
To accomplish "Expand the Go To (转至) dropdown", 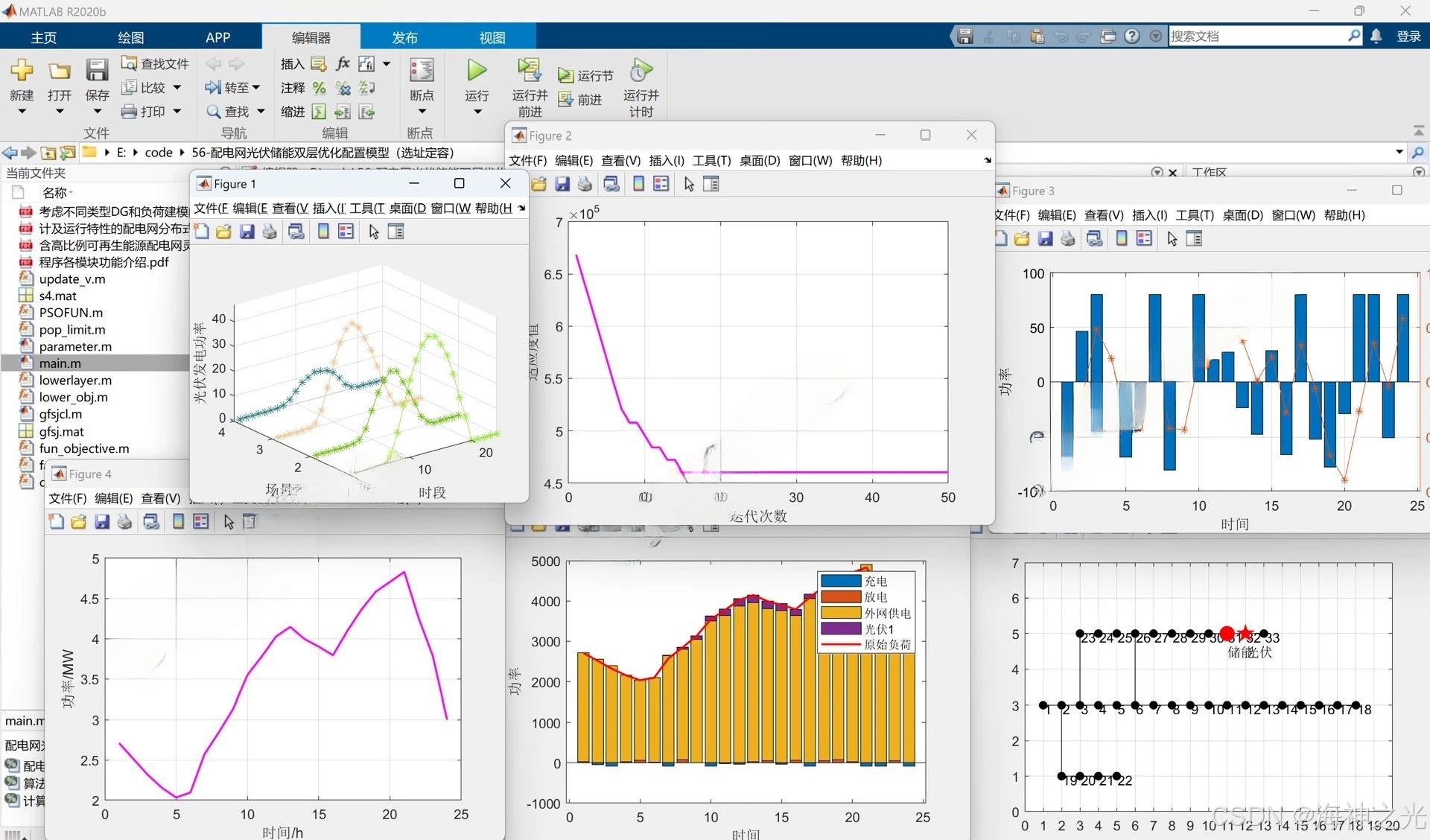I will point(256,88).
